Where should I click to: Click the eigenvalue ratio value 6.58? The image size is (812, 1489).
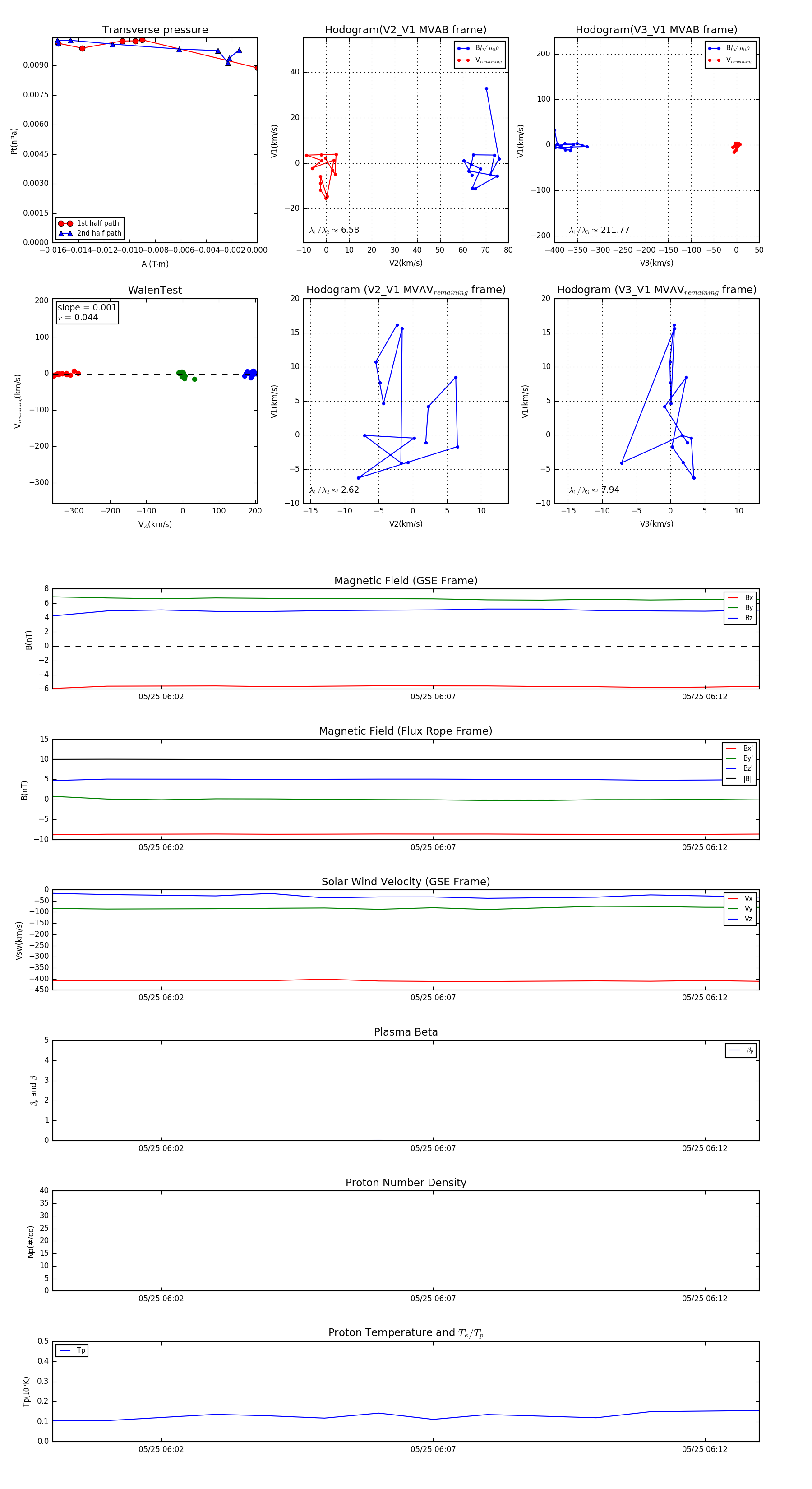pos(350,230)
